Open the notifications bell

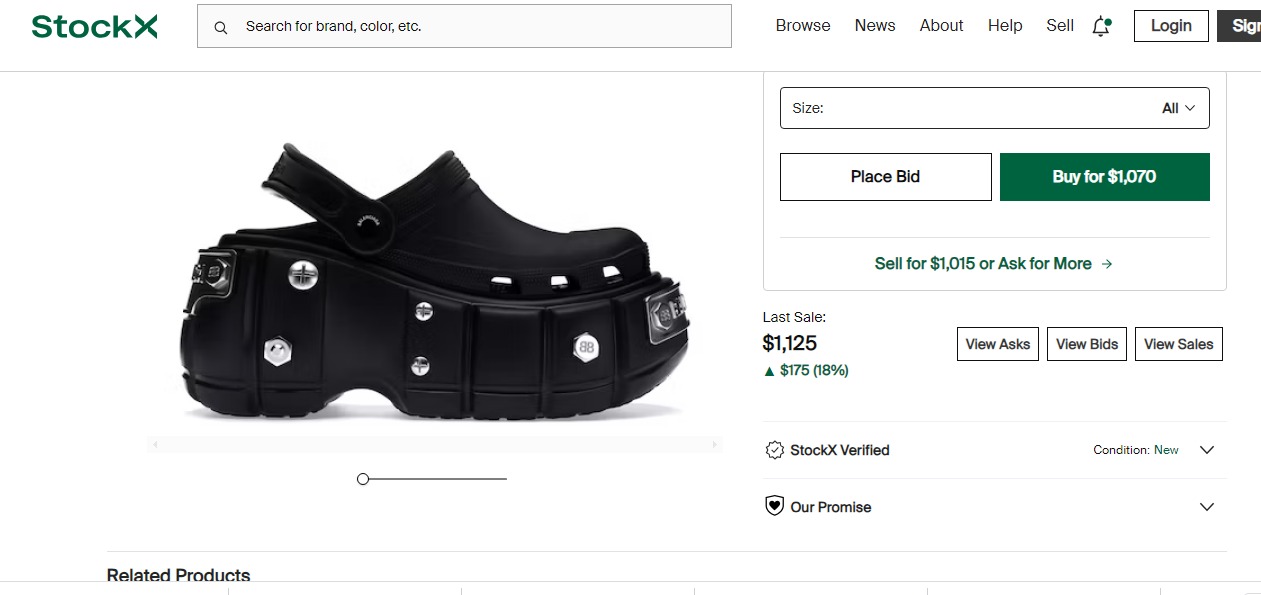(1101, 27)
